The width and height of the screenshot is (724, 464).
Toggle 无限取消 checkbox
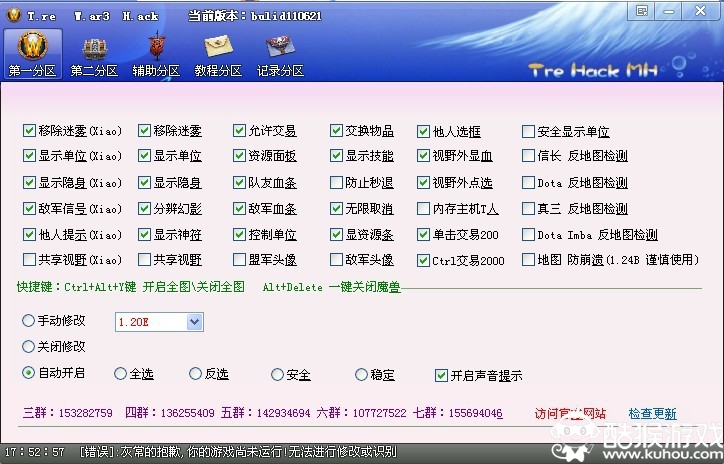(336, 209)
